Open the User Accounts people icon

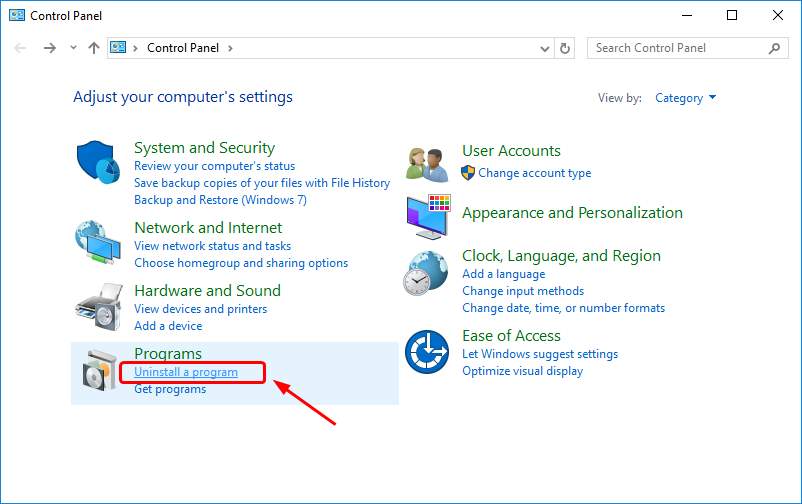tap(427, 164)
